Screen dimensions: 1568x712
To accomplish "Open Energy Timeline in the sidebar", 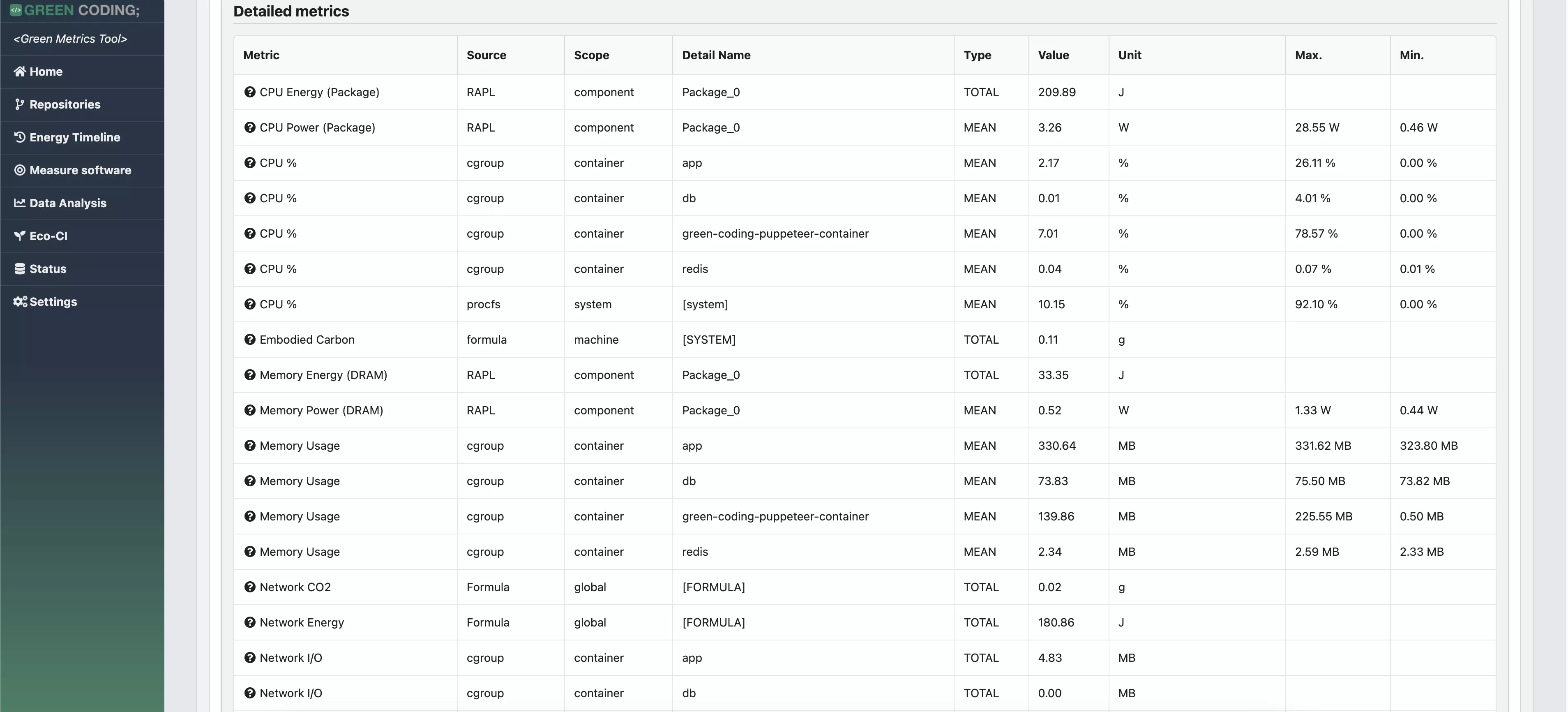I will pos(74,137).
